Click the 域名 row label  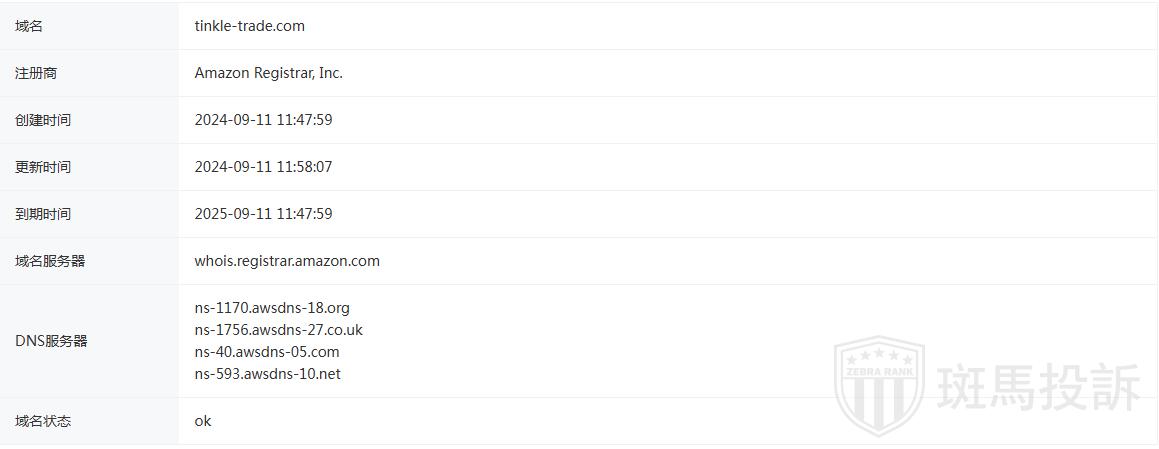pyautogui.click(x=29, y=26)
